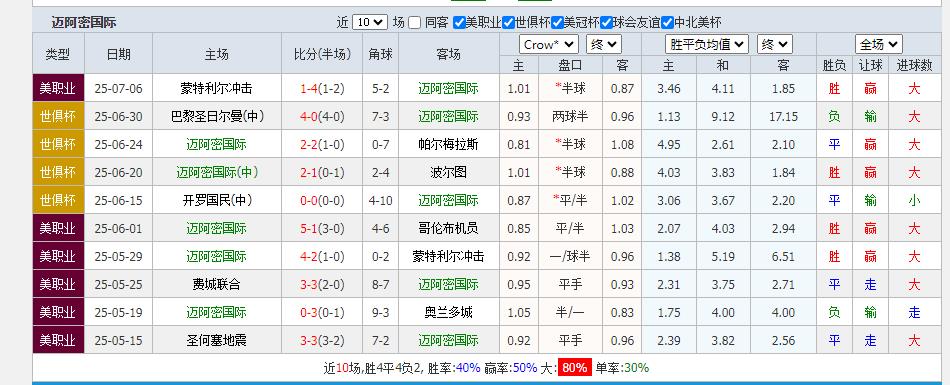The height and width of the screenshot is (385, 950).
Task: Open the 2-2(1-0) score on 25-06-24
Action: click(x=322, y=144)
